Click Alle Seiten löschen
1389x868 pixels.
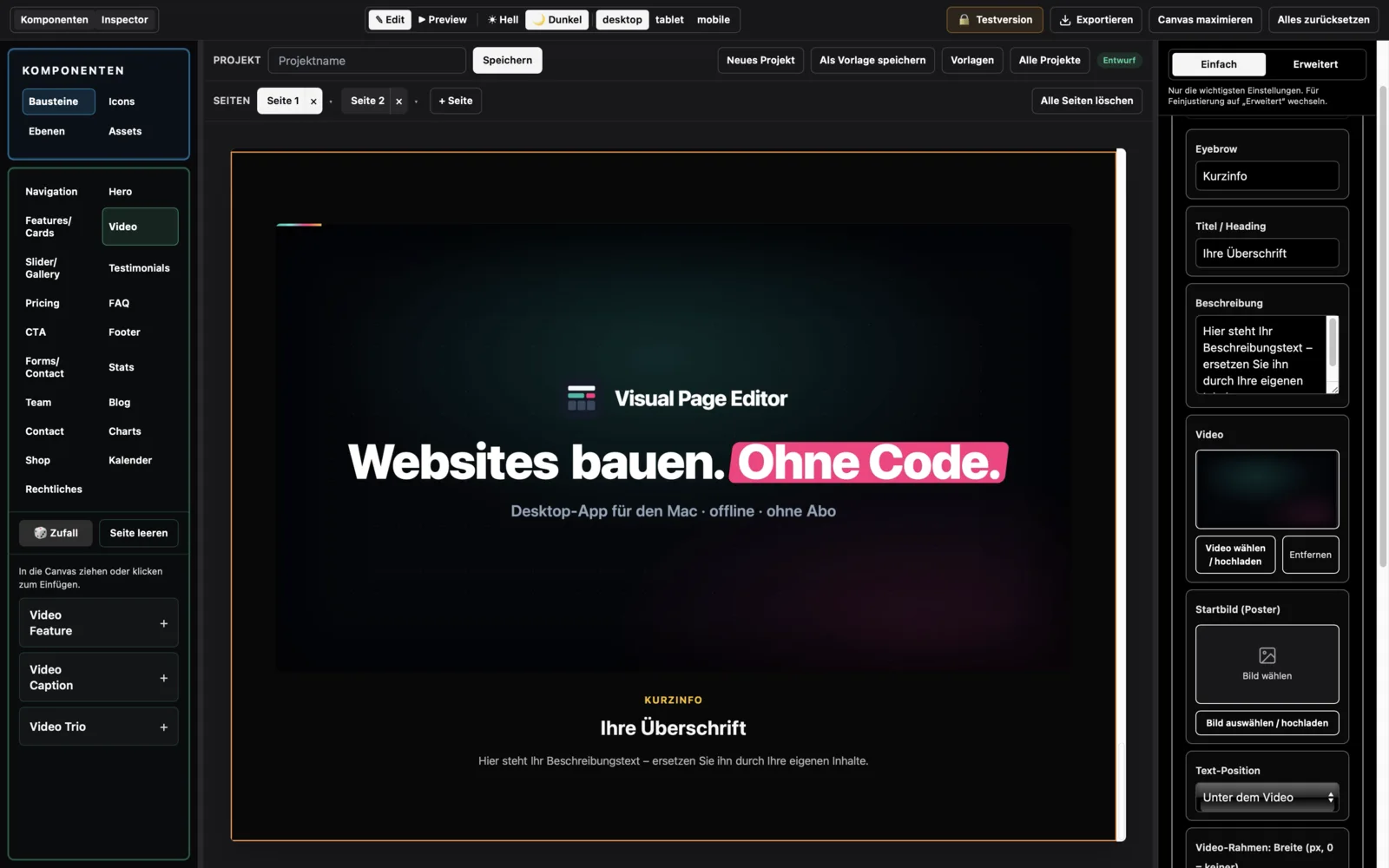tap(1087, 101)
